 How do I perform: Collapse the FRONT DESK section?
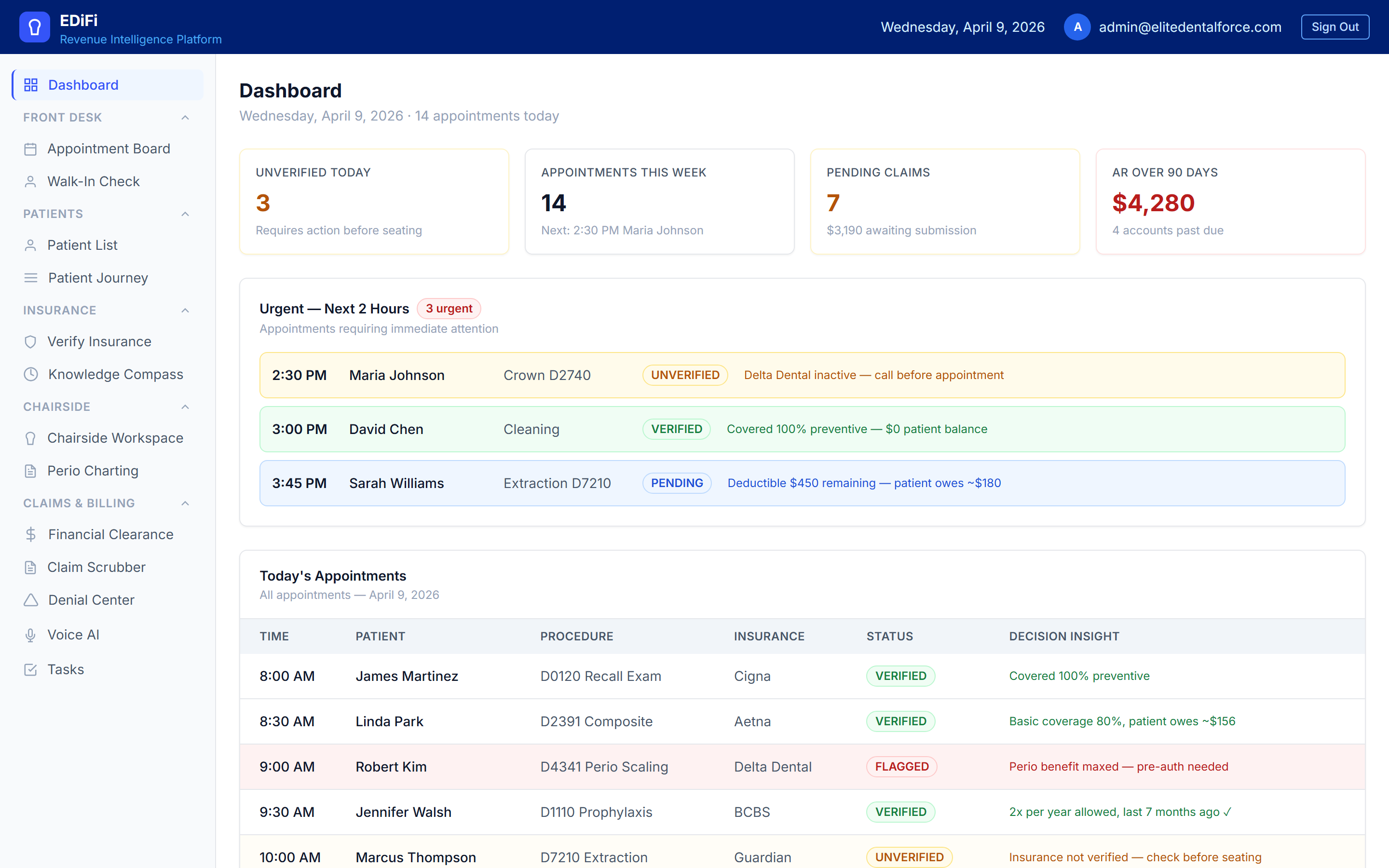coord(184,117)
